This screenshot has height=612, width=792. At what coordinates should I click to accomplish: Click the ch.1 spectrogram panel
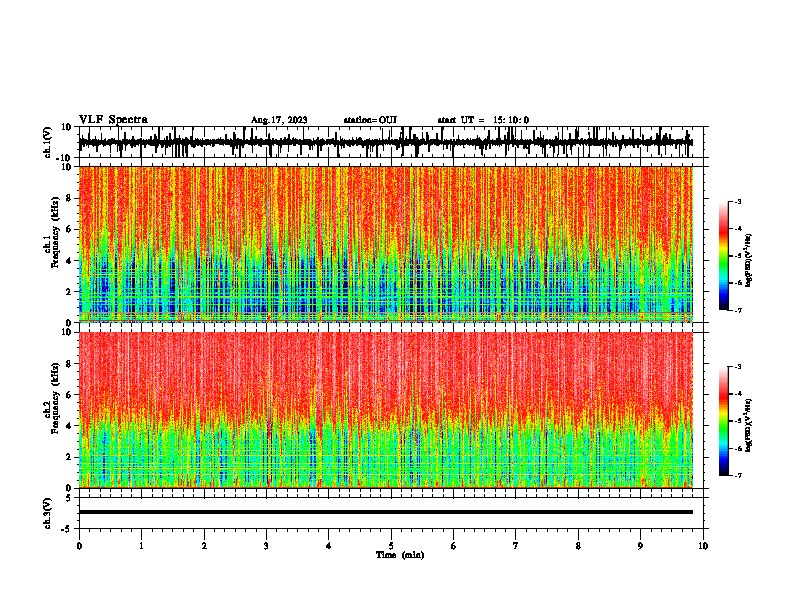[x=386, y=244]
